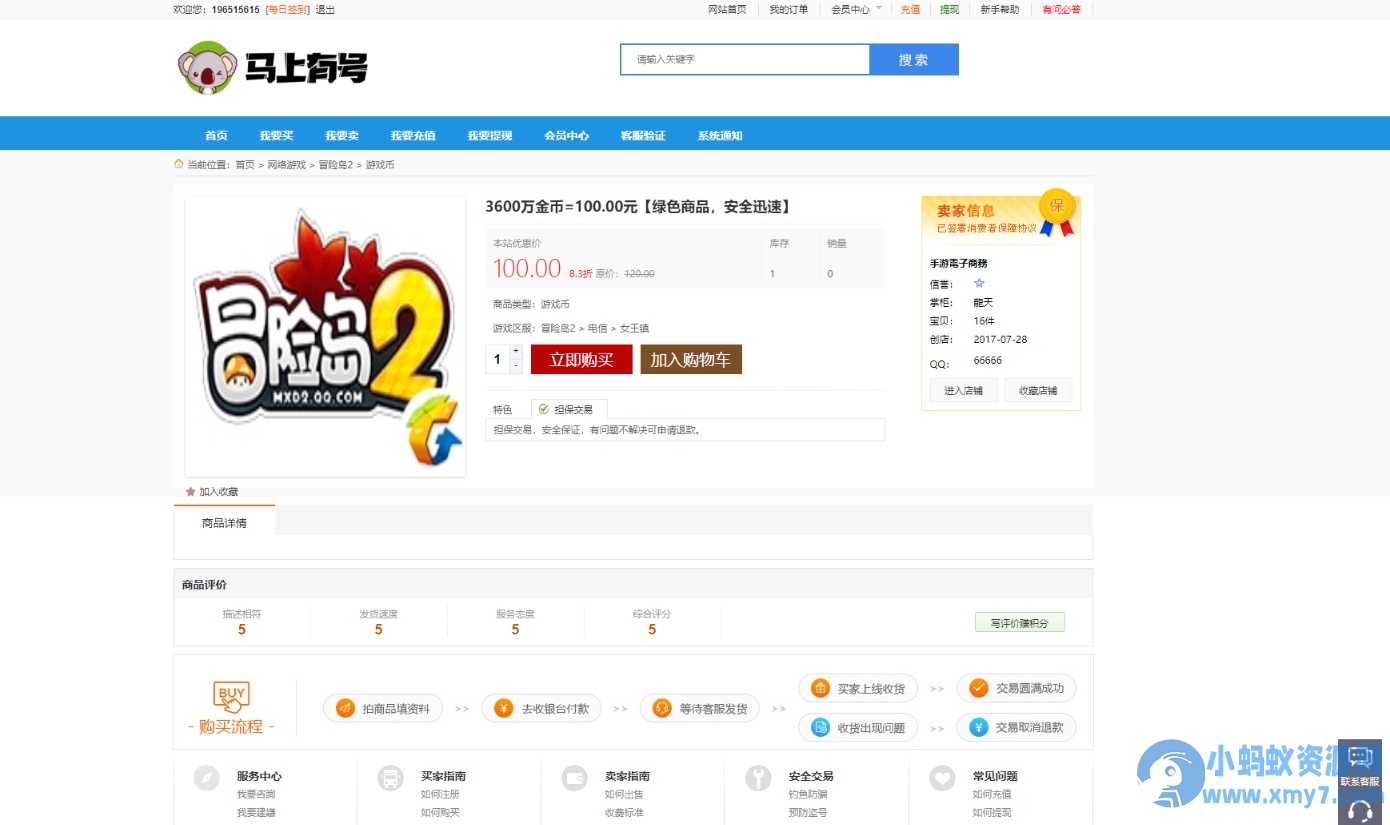Increase quantity with the plus stepper
Screen dimensions: 1390x825
coord(516,352)
